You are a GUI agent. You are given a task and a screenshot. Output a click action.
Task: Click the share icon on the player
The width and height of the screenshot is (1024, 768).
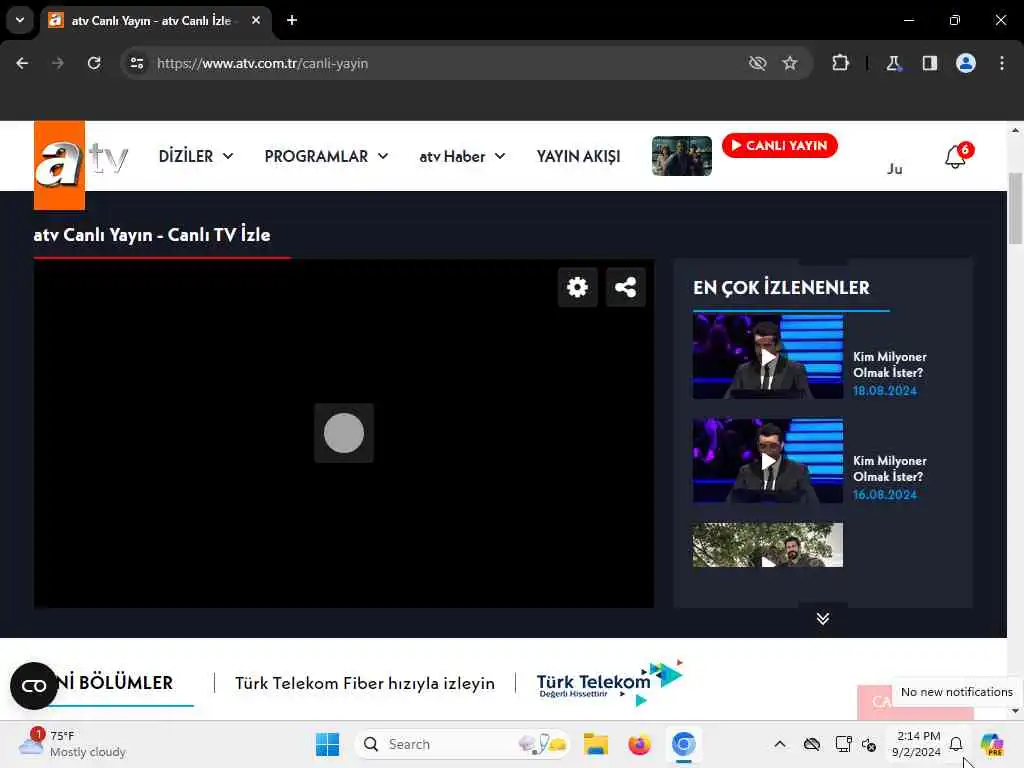coord(626,287)
